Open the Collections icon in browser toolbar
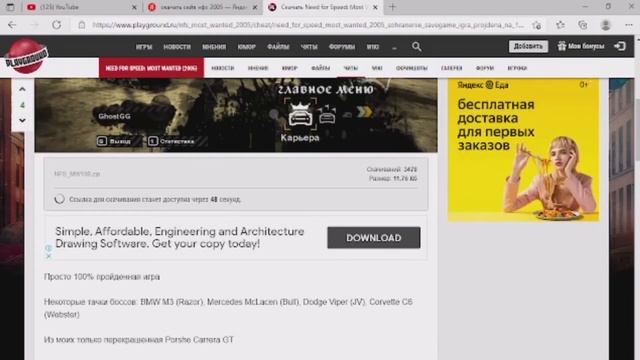Screen dimensions: 640x360 coord(583,25)
